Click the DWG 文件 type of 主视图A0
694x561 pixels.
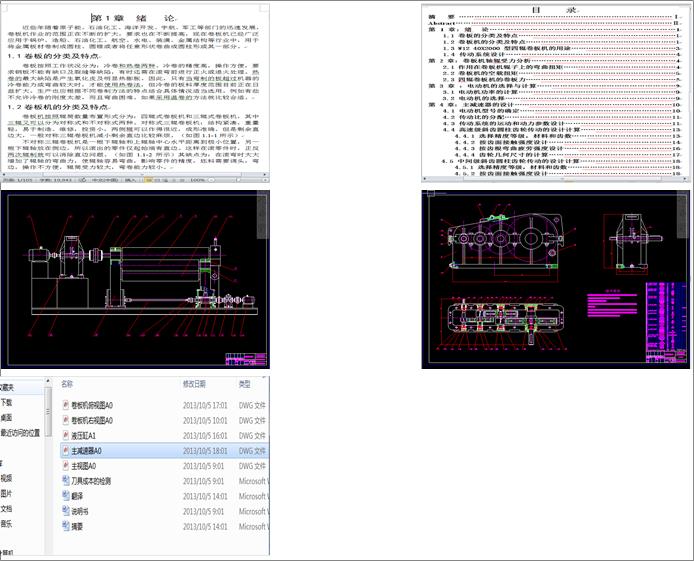tap(252, 466)
